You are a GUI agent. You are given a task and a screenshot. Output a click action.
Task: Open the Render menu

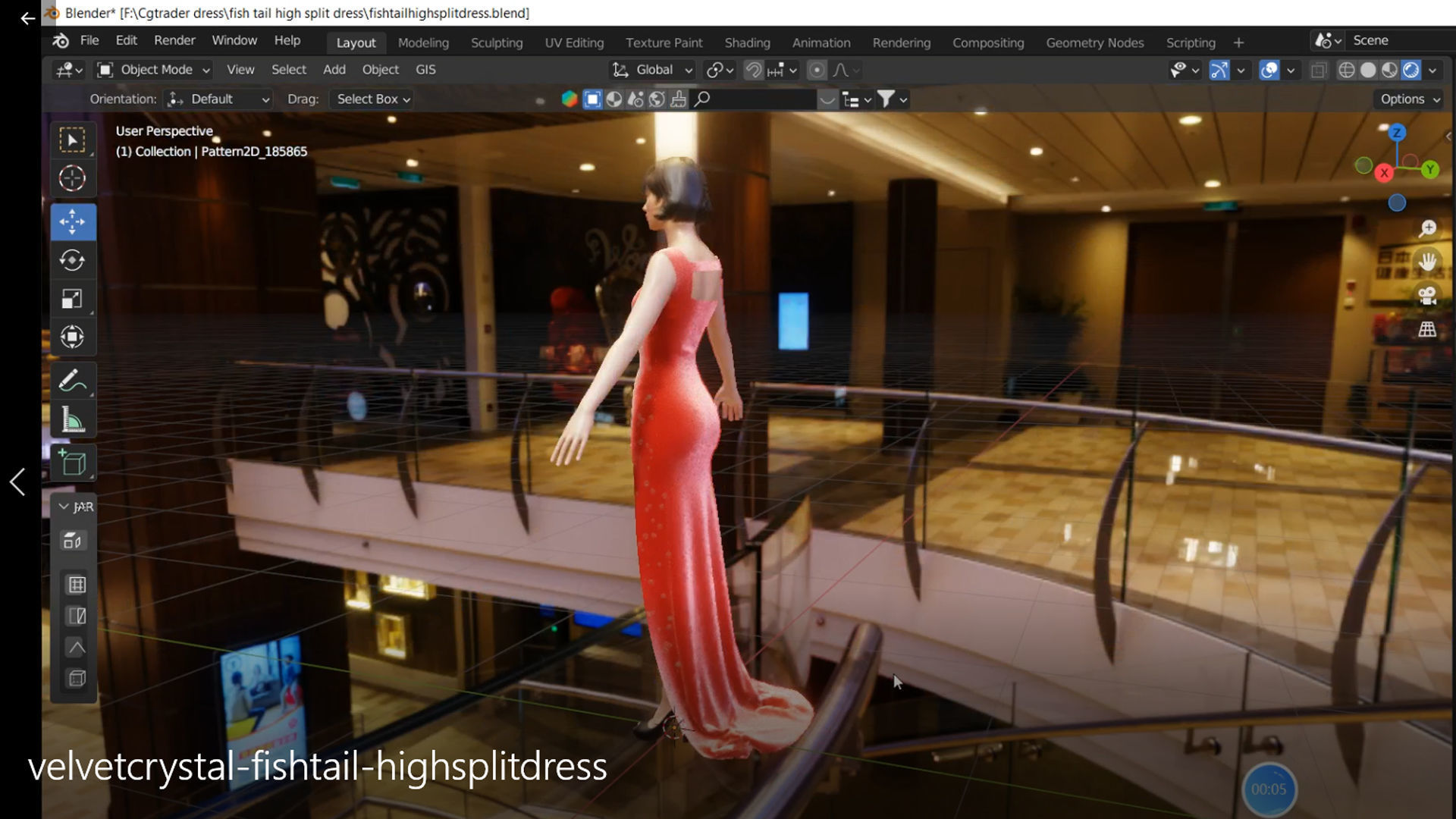point(174,41)
